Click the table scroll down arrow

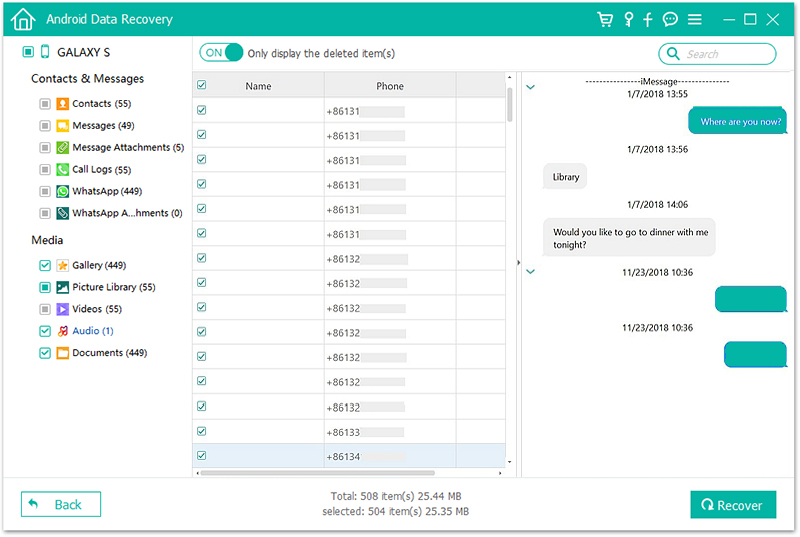click(x=509, y=462)
